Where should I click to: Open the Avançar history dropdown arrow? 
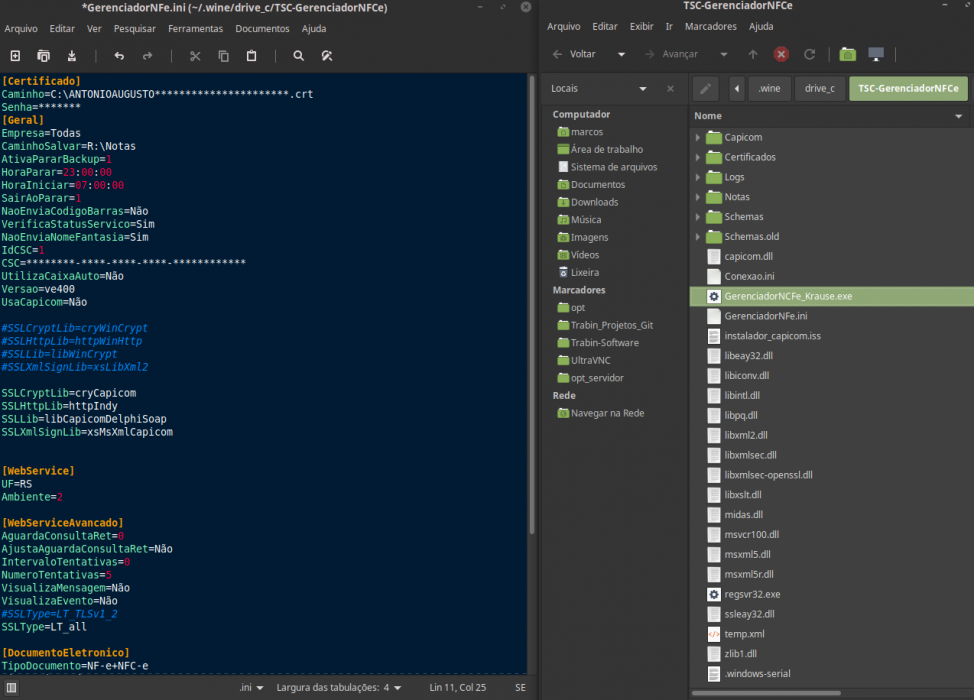pyautogui.click(x=724, y=54)
